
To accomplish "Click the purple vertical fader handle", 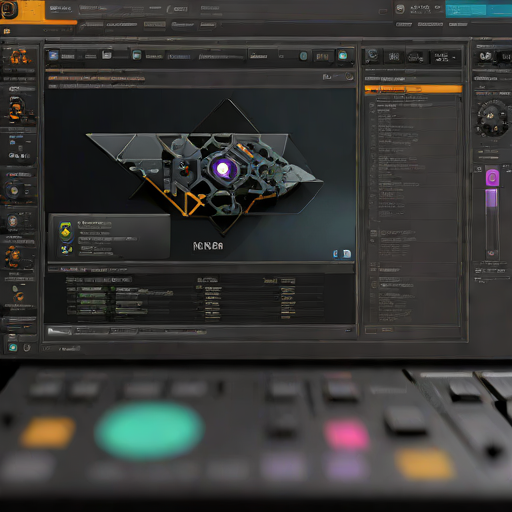I will click(491, 198).
